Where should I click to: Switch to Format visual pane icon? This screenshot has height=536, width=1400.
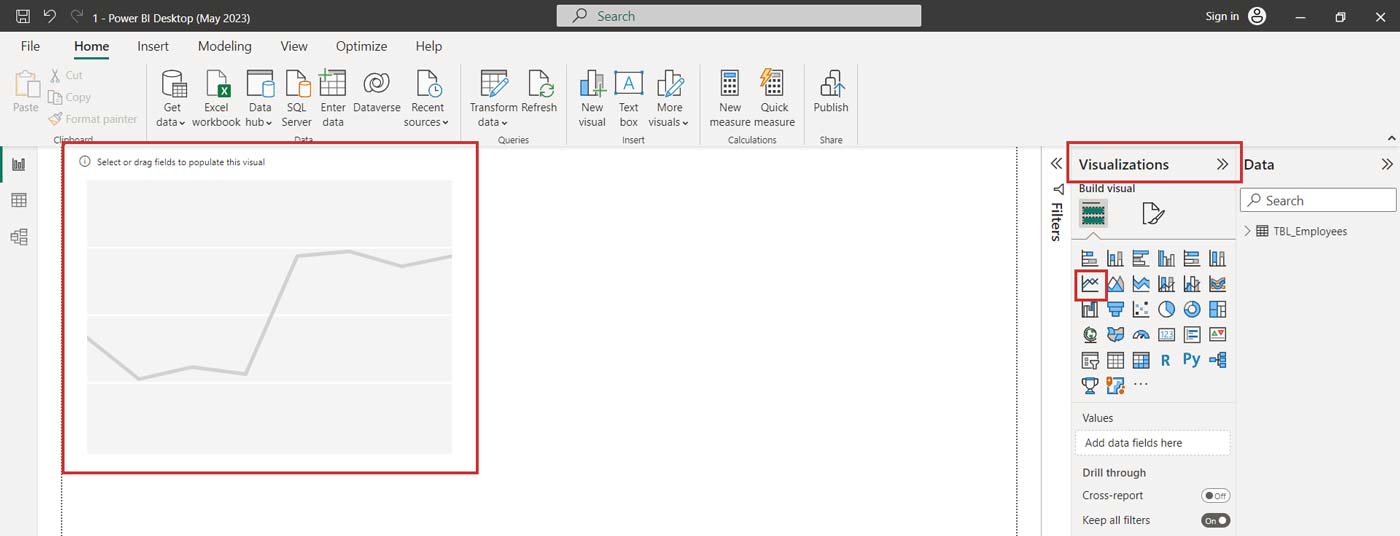pyautogui.click(x=1153, y=213)
